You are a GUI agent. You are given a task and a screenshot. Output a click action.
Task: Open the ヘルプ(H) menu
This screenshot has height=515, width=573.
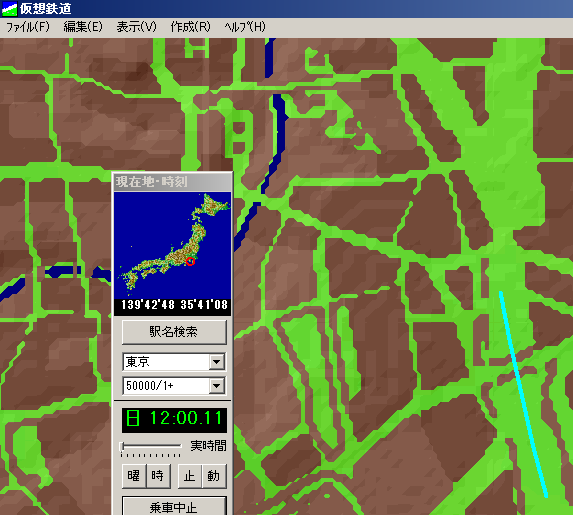244,27
